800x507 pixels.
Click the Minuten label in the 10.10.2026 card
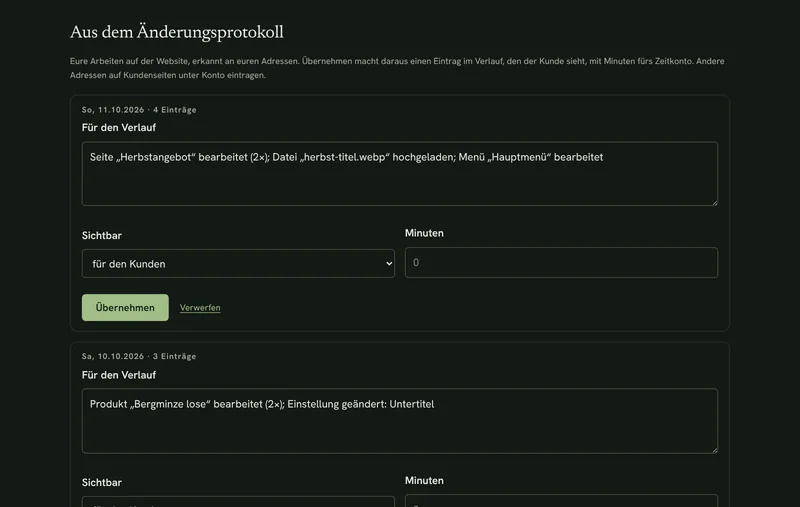[424, 480]
